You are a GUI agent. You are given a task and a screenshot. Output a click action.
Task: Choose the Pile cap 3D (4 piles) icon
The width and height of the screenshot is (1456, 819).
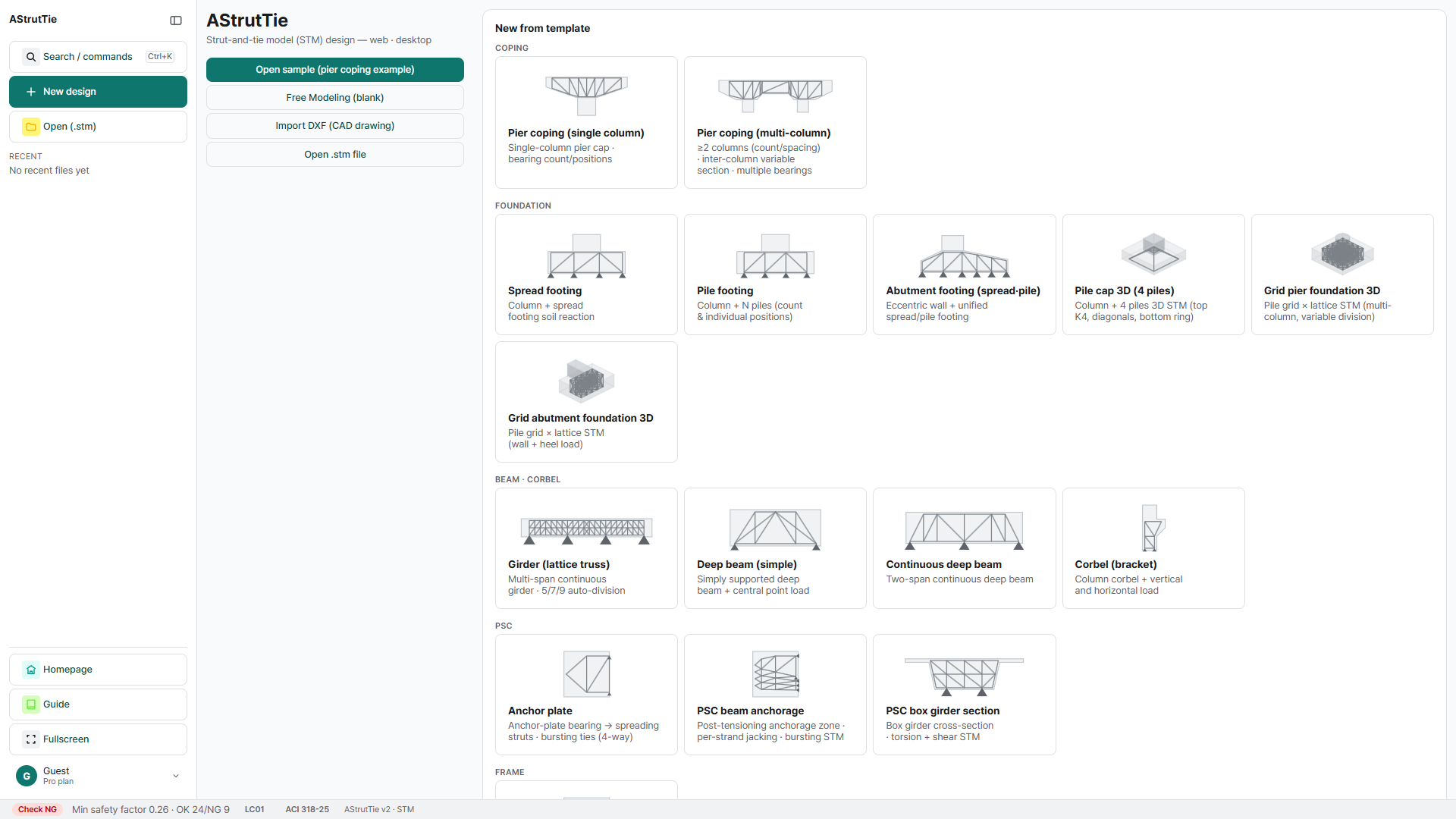point(1153,253)
